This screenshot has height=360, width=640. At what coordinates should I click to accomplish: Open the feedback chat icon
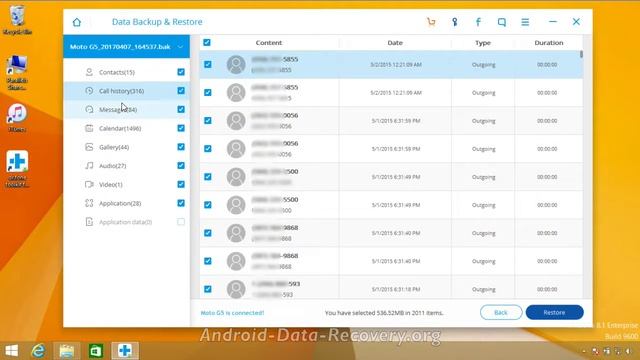[502, 22]
